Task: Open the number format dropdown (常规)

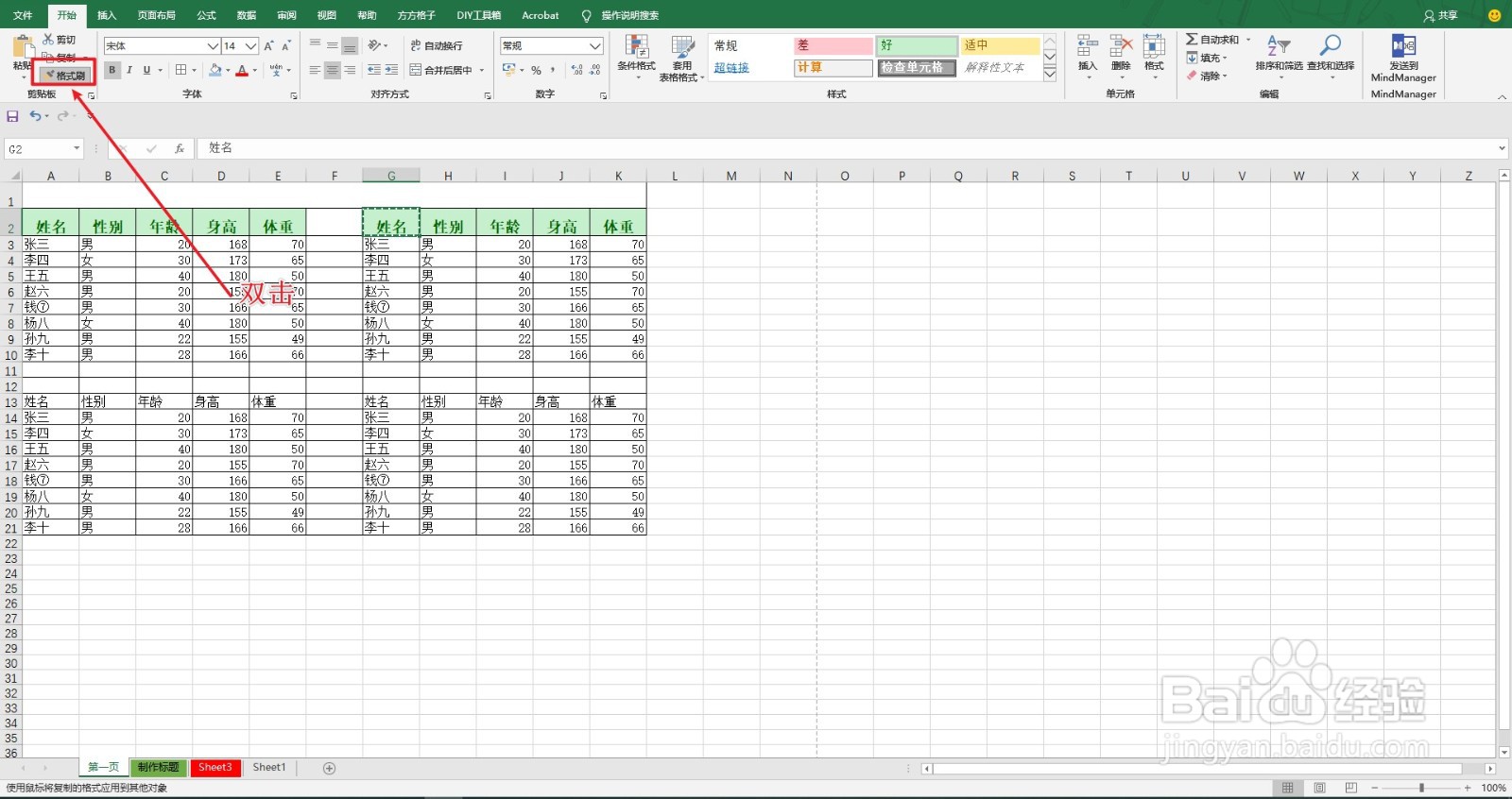Action: [x=595, y=45]
